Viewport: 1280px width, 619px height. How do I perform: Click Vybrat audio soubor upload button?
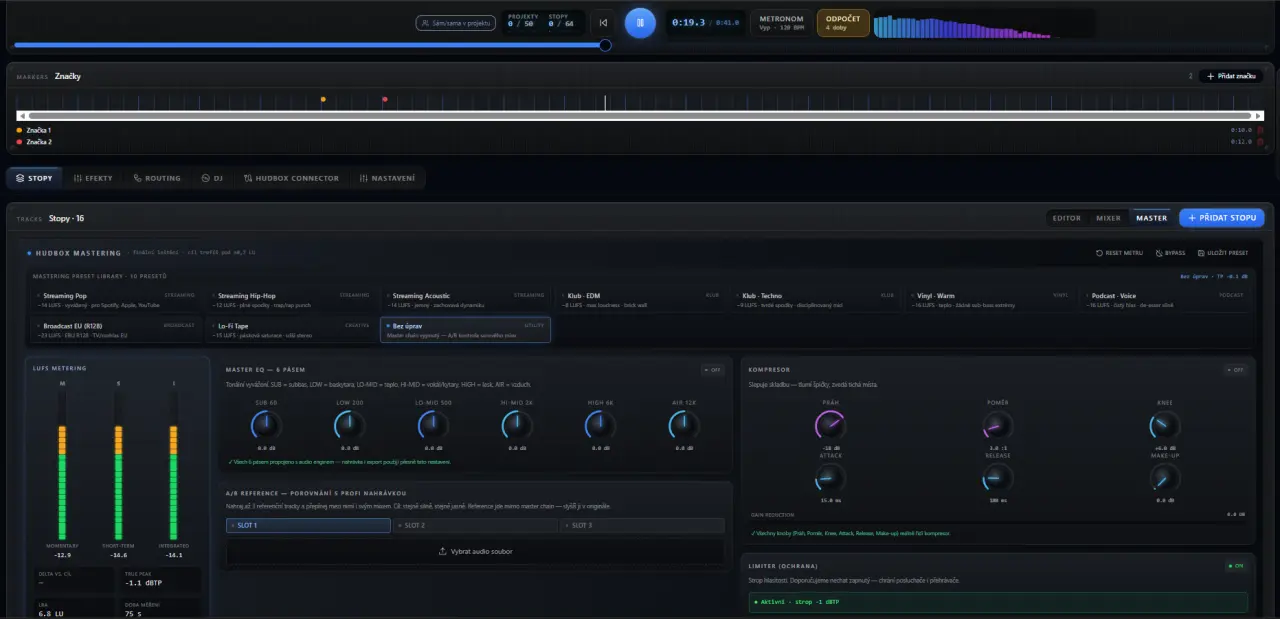(475, 551)
